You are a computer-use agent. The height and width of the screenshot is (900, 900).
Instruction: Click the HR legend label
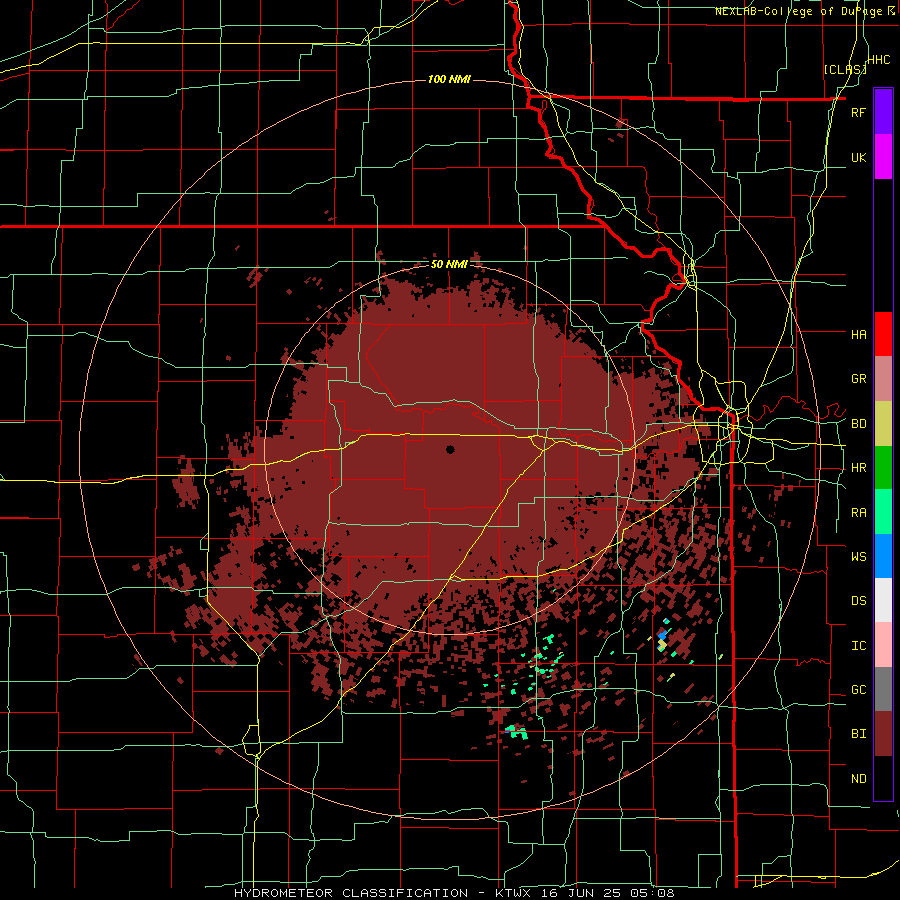(x=858, y=468)
